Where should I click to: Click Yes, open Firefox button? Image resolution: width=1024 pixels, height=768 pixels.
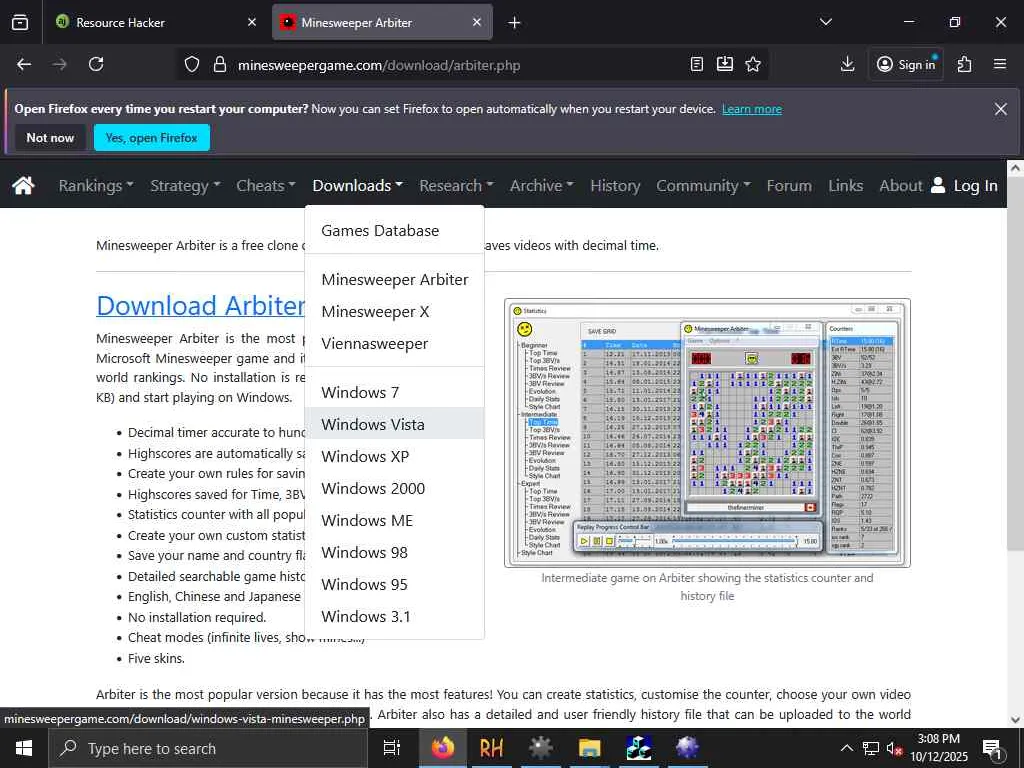[152, 138]
